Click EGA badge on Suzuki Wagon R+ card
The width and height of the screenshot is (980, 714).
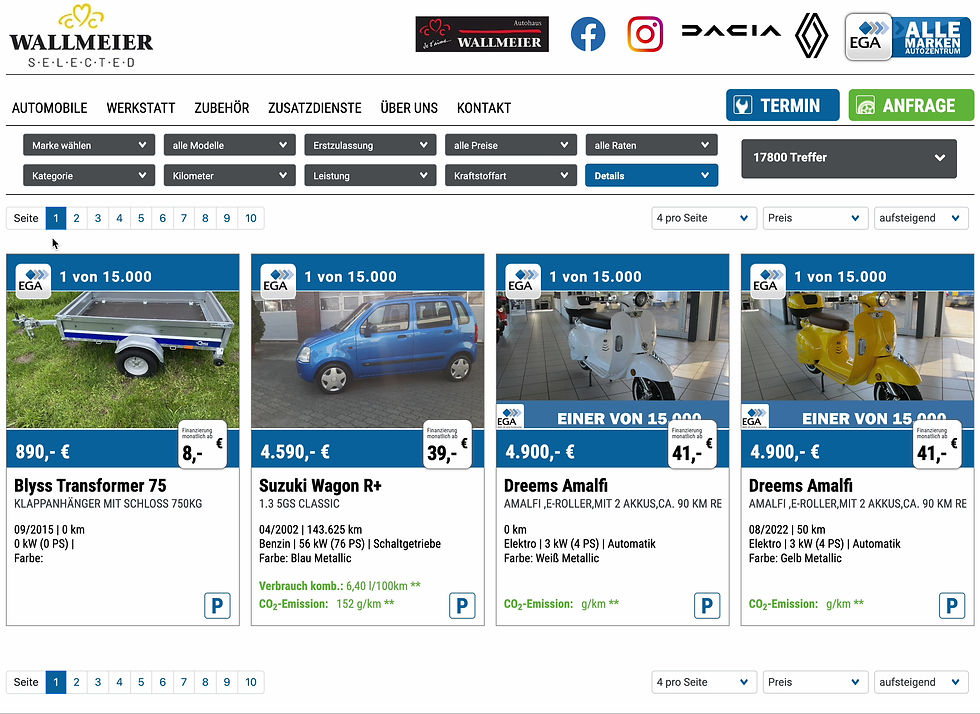click(x=278, y=281)
